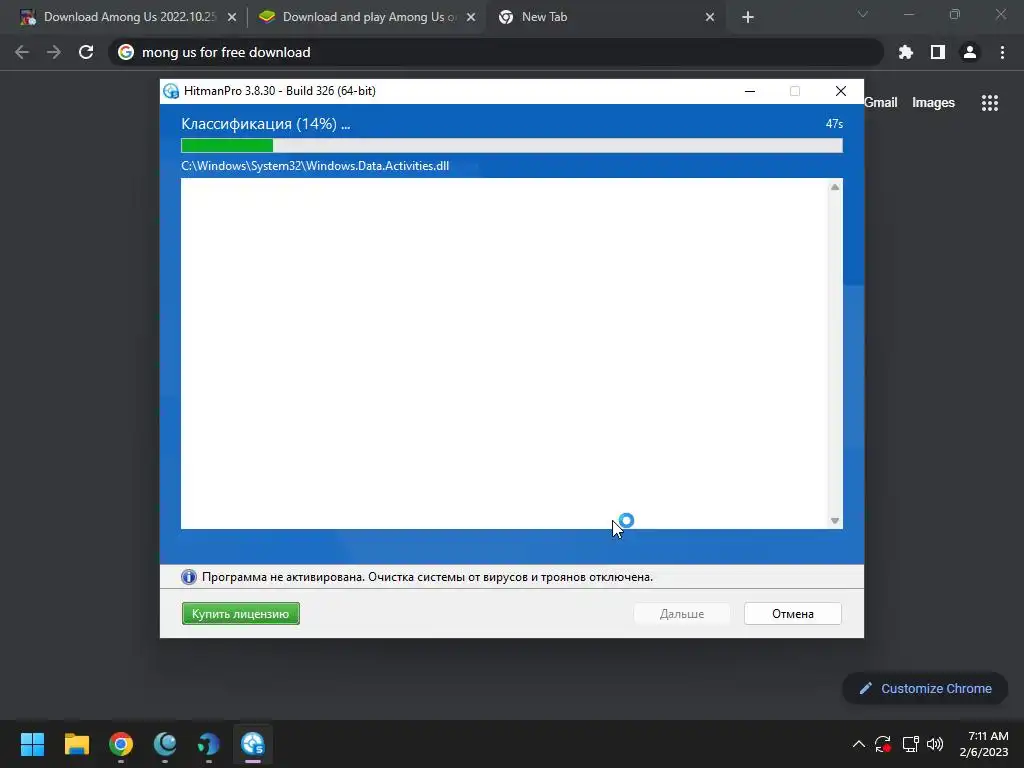Minimize the HitmanPro window

pos(750,91)
